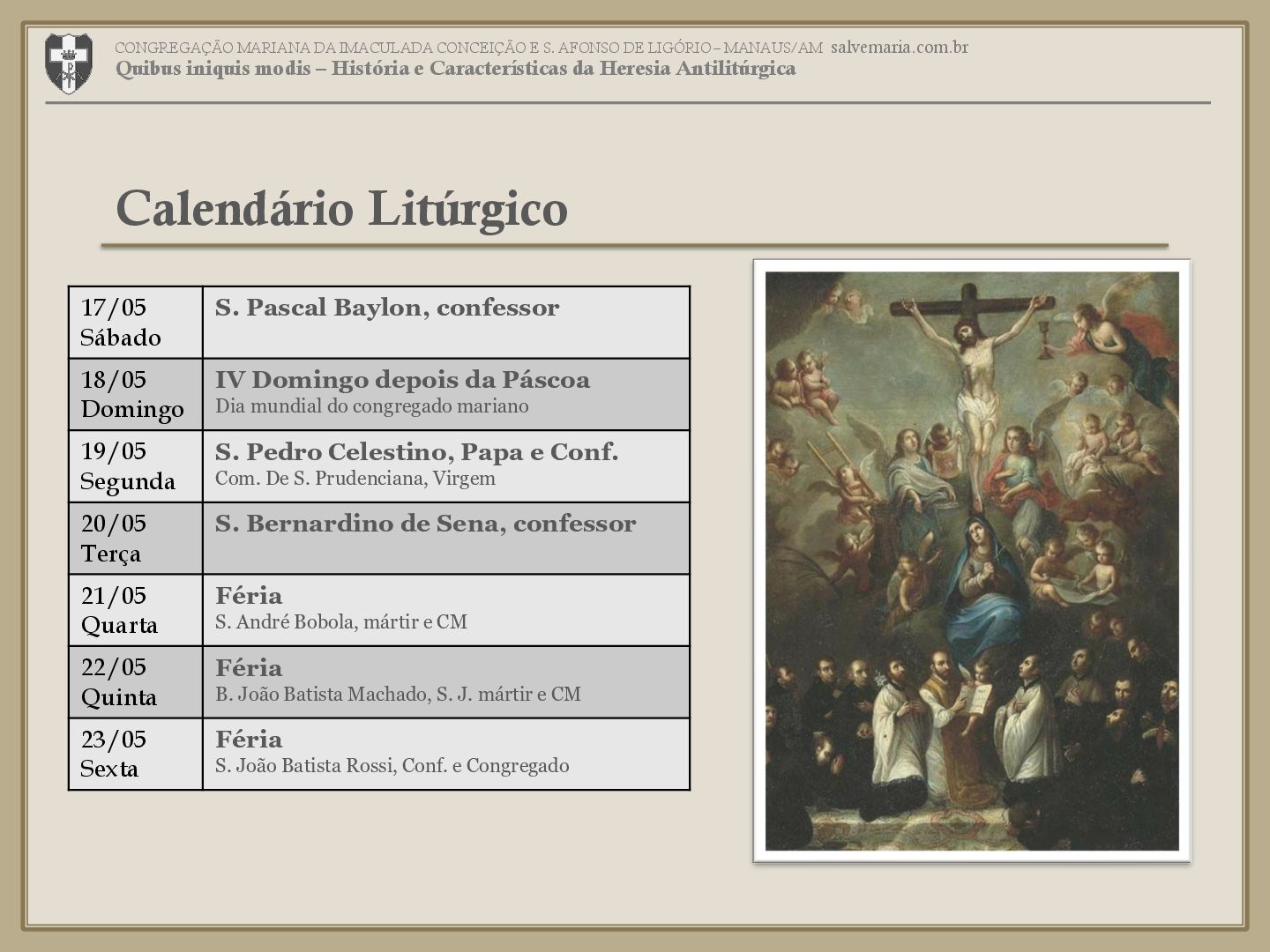1270x952 pixels.
Task: Select the '20/05 Terça' date cell
Action: (136, 539)
